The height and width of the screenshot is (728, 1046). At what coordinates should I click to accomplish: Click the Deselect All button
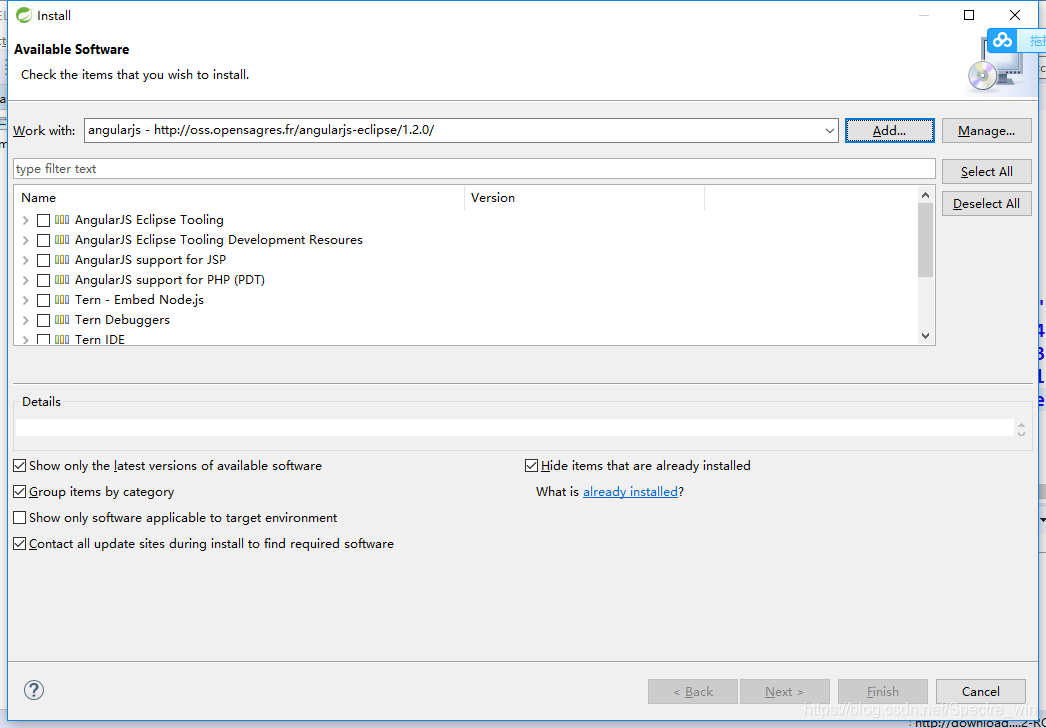986,204
